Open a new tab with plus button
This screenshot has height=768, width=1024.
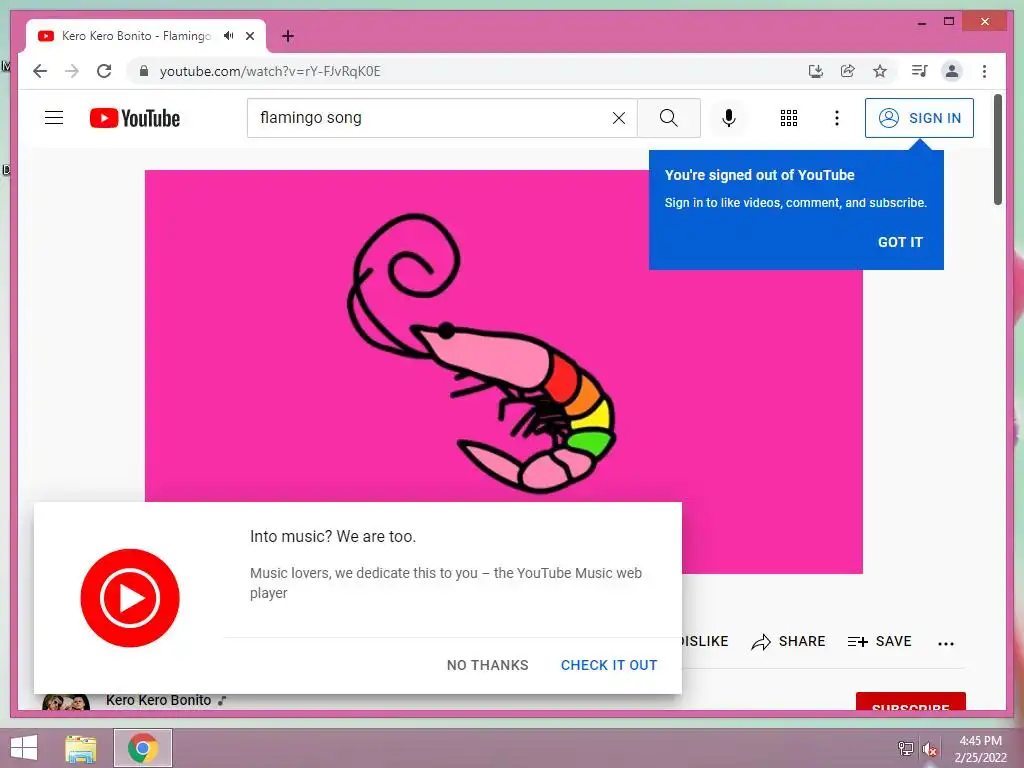pyautogui.click(x=288, y=36)
